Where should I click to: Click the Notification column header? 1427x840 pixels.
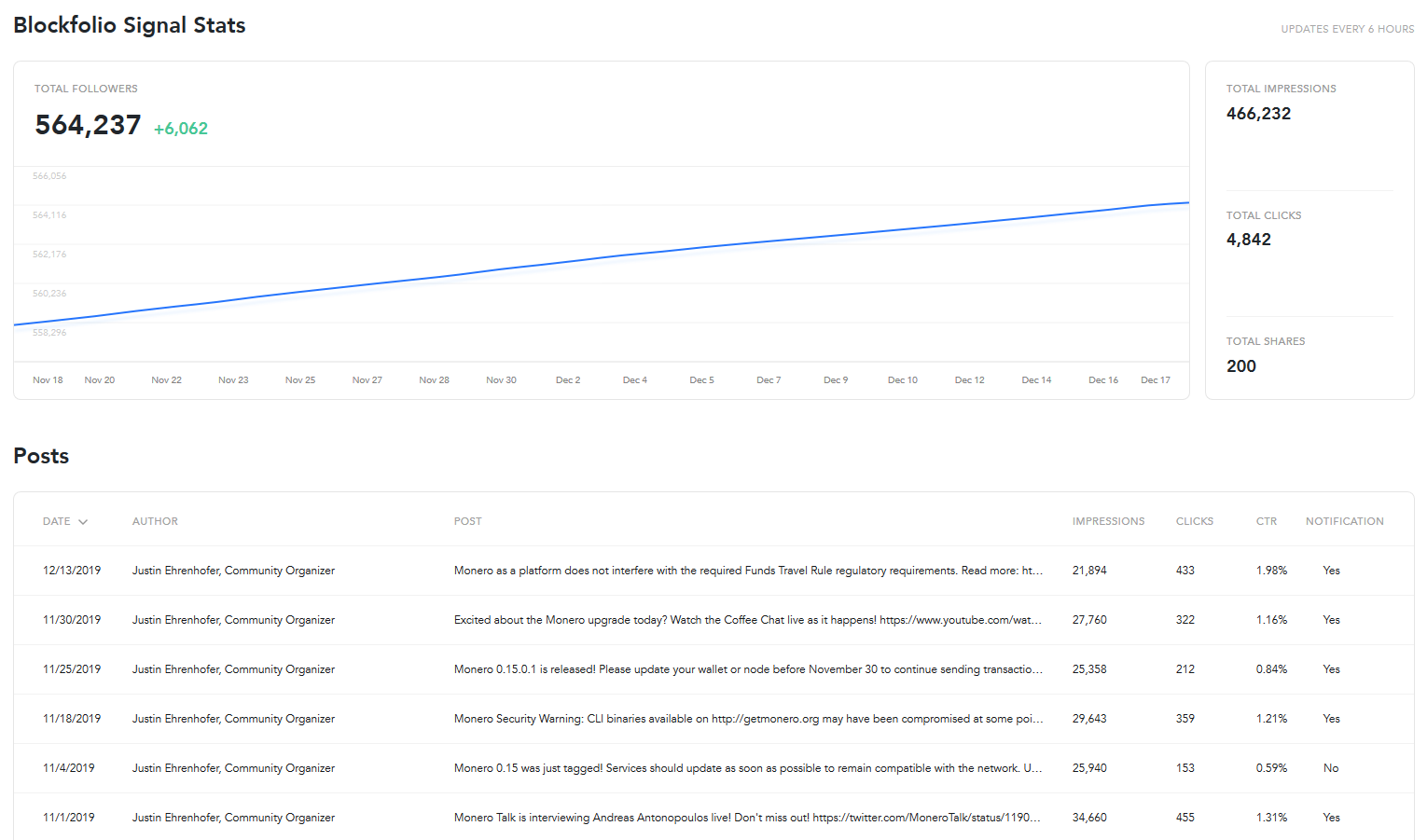(x=1344, y=521)
